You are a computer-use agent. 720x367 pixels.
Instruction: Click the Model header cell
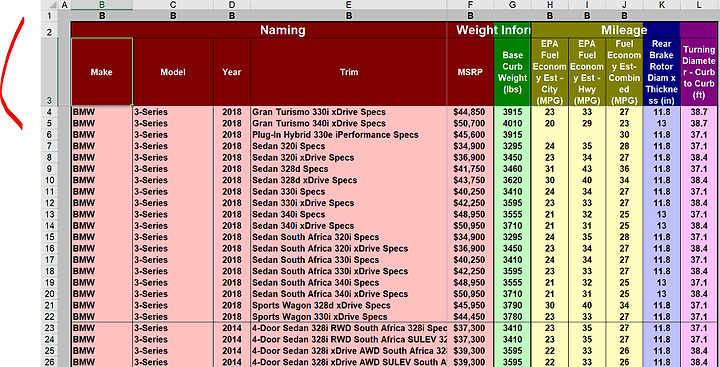point(173,72)
